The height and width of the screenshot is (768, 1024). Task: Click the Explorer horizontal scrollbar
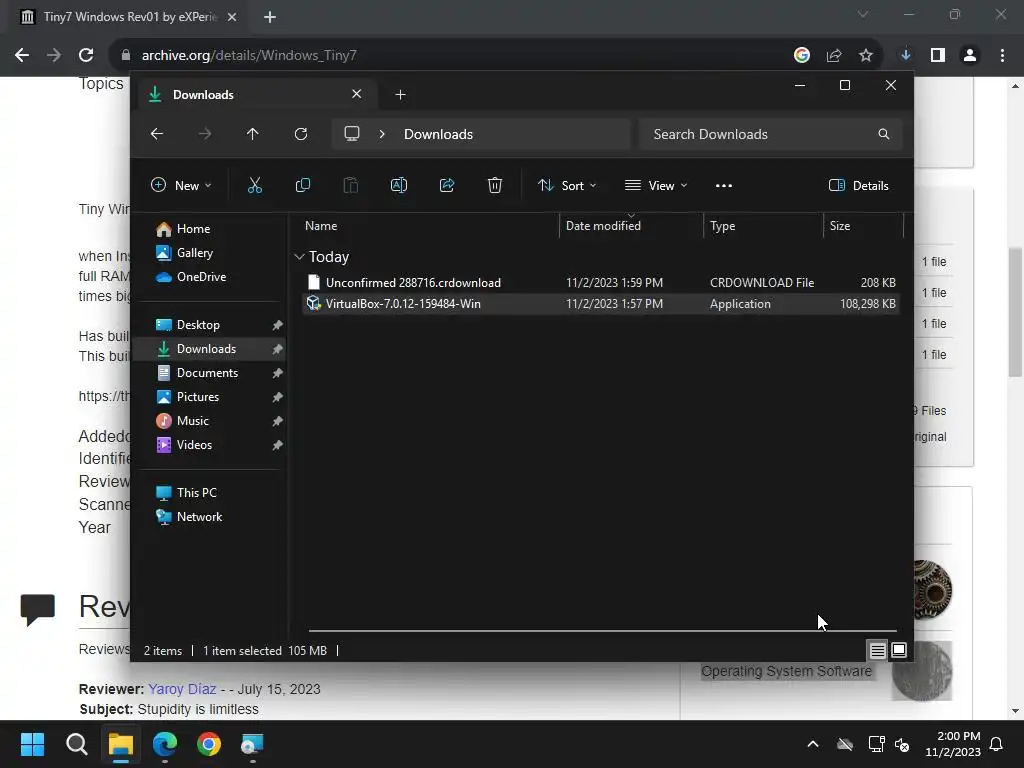click(602, 631)
